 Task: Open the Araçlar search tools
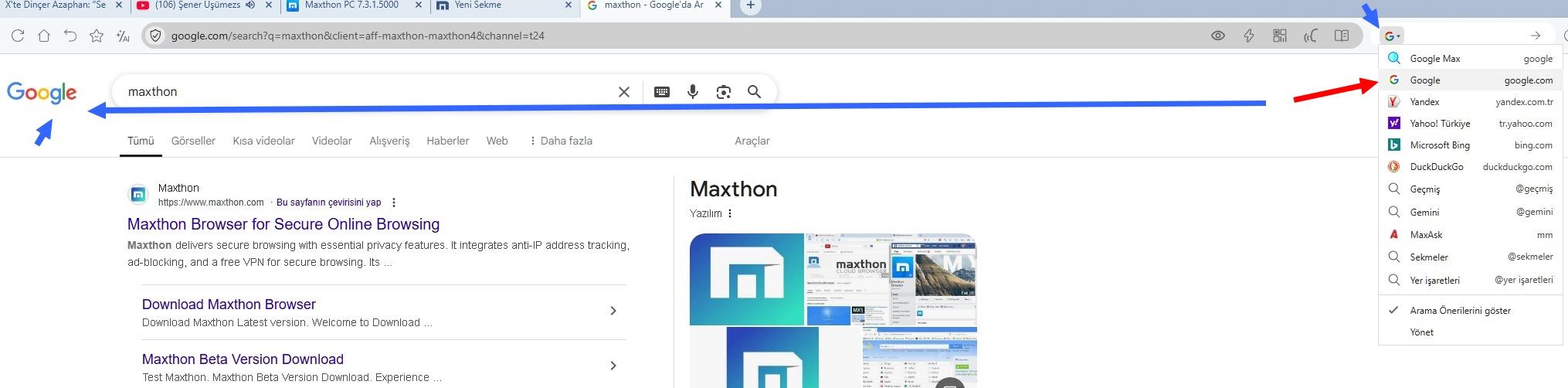click(752, 141)
